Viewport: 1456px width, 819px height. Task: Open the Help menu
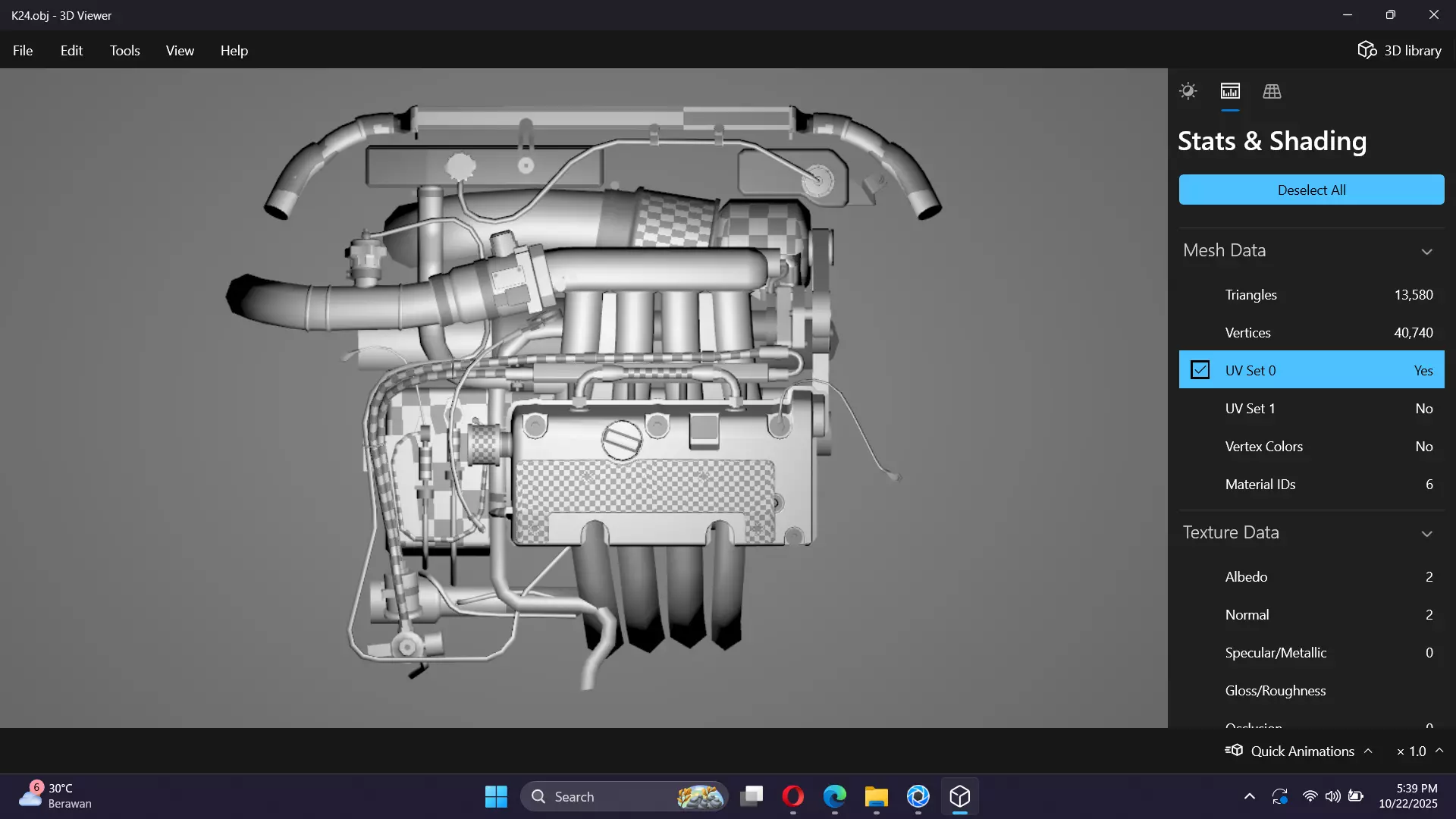(x=234, y=50)
